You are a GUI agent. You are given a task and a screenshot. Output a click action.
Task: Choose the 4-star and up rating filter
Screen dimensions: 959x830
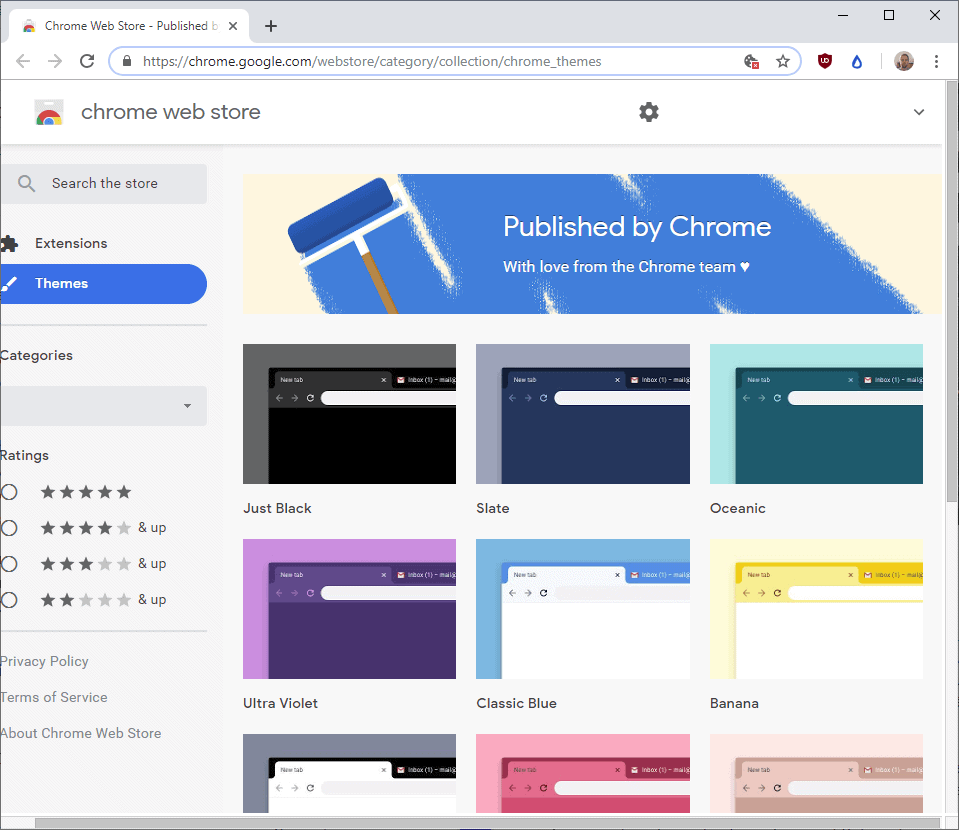click(x=8, y=527)
